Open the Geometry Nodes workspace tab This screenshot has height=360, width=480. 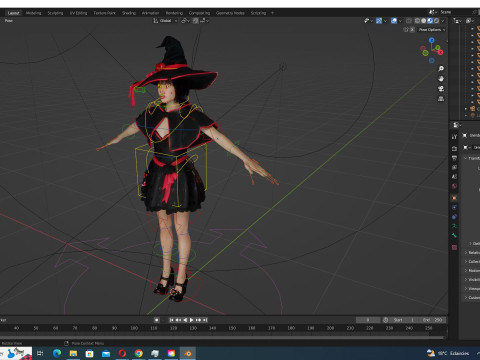click(230, 13)
